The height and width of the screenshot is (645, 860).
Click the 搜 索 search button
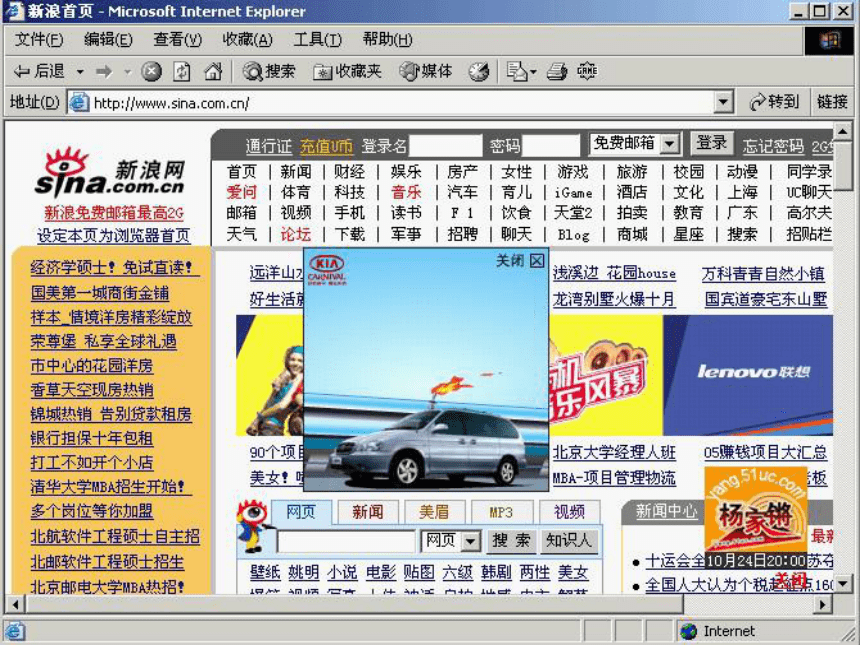[x=511, y=541]
